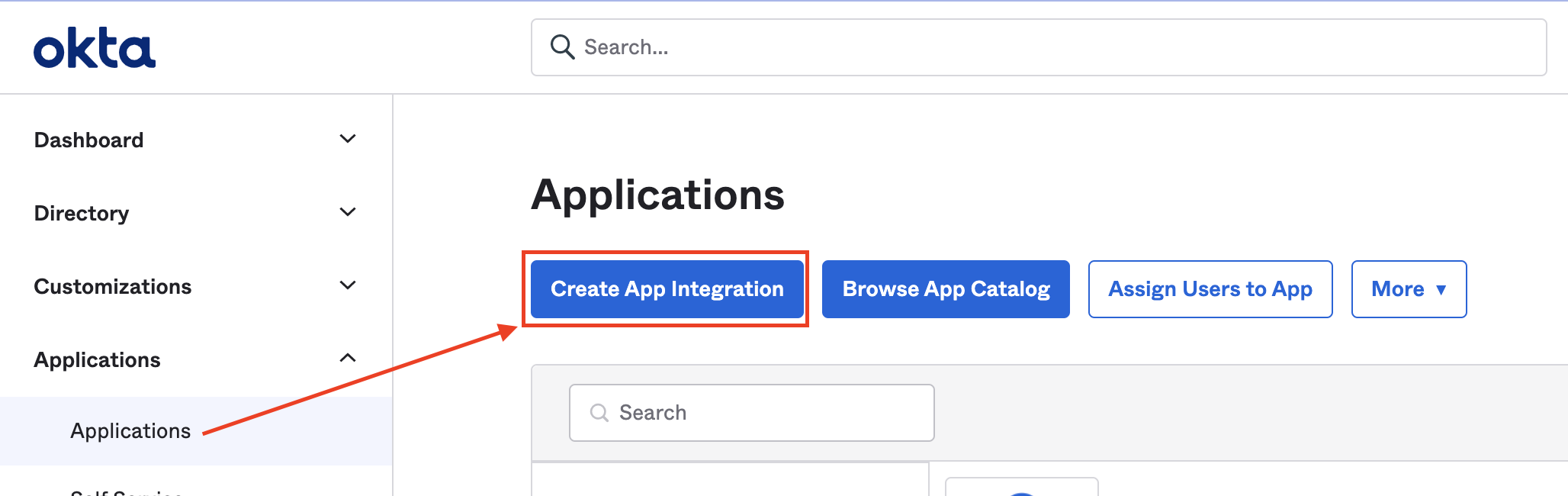Click the magnifier icon in the applications search box
1568x496 pixels.
tap(599, 413)
